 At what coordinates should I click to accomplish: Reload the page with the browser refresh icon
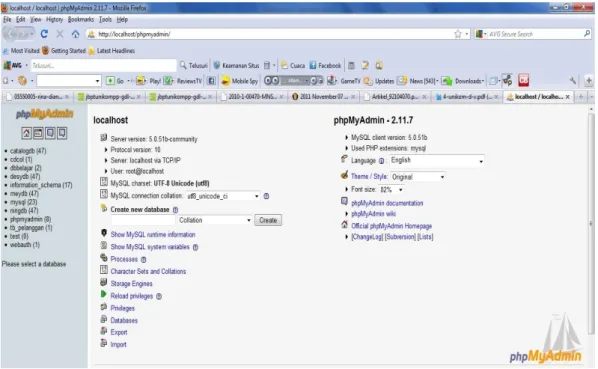point(44,34)
